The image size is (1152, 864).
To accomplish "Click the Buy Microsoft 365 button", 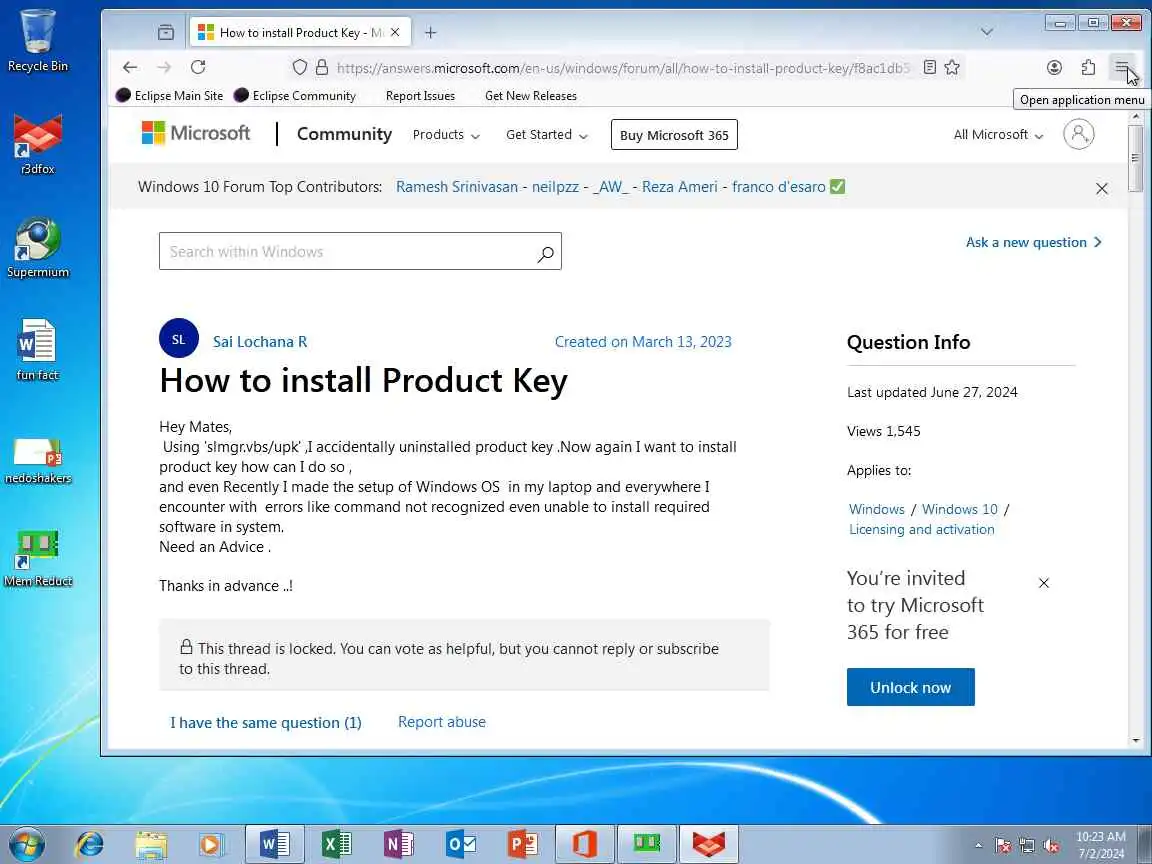I will [x=674, y=135].
